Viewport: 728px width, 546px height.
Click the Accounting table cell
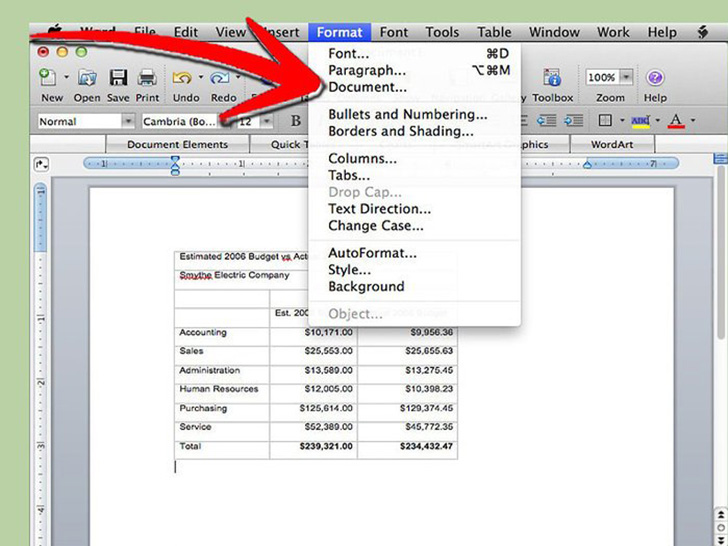pyautogui.click(x=222, y=336)
